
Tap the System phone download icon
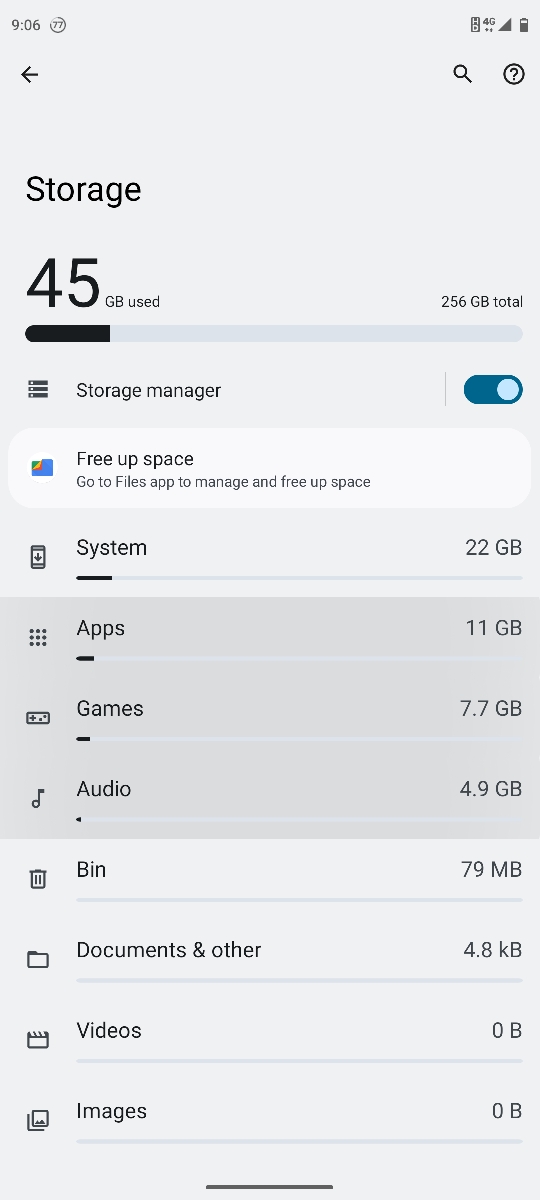(38, 557)
